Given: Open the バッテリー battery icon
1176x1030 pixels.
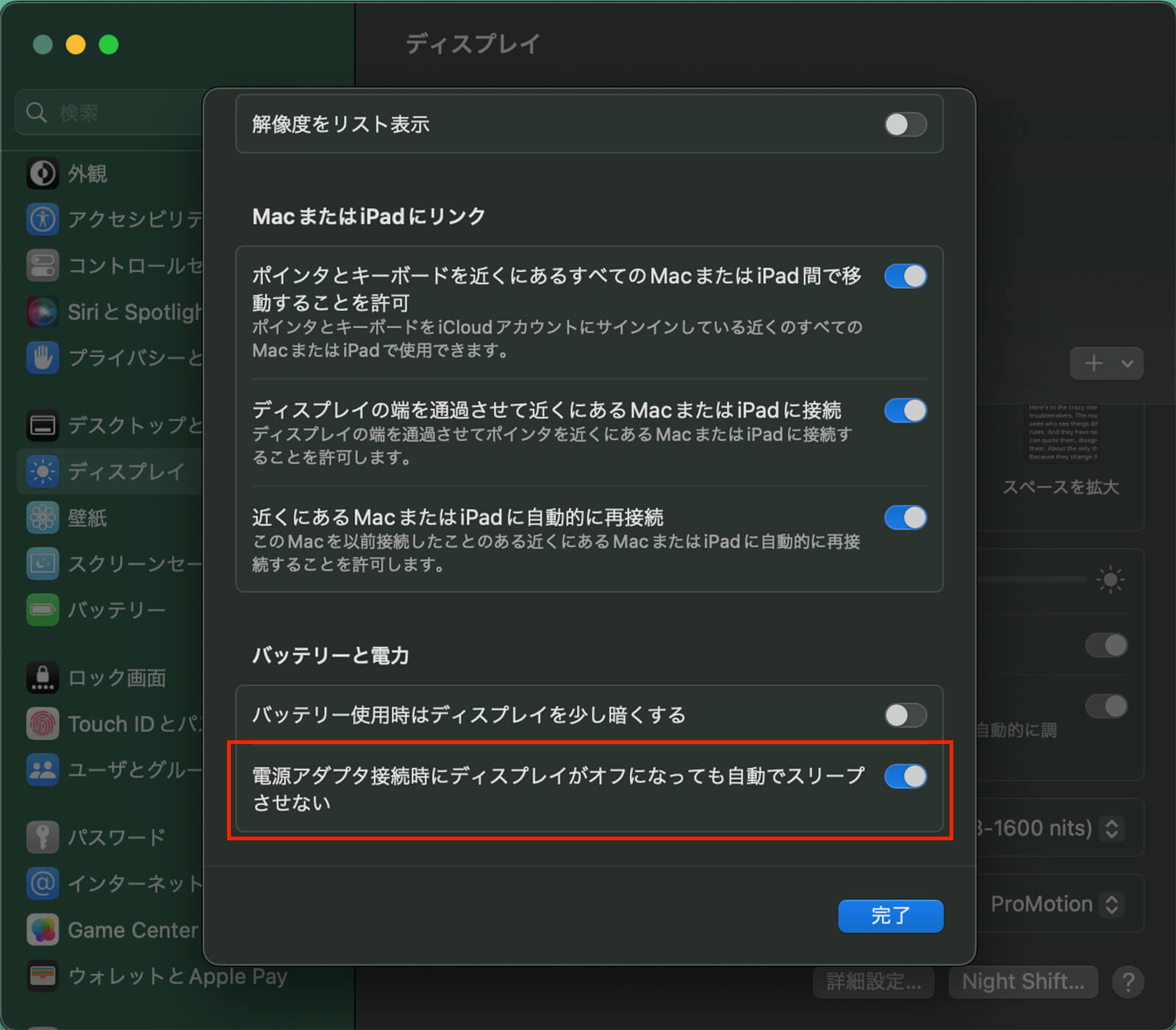Looking at the screenshot, I should (x=43, y=609).
